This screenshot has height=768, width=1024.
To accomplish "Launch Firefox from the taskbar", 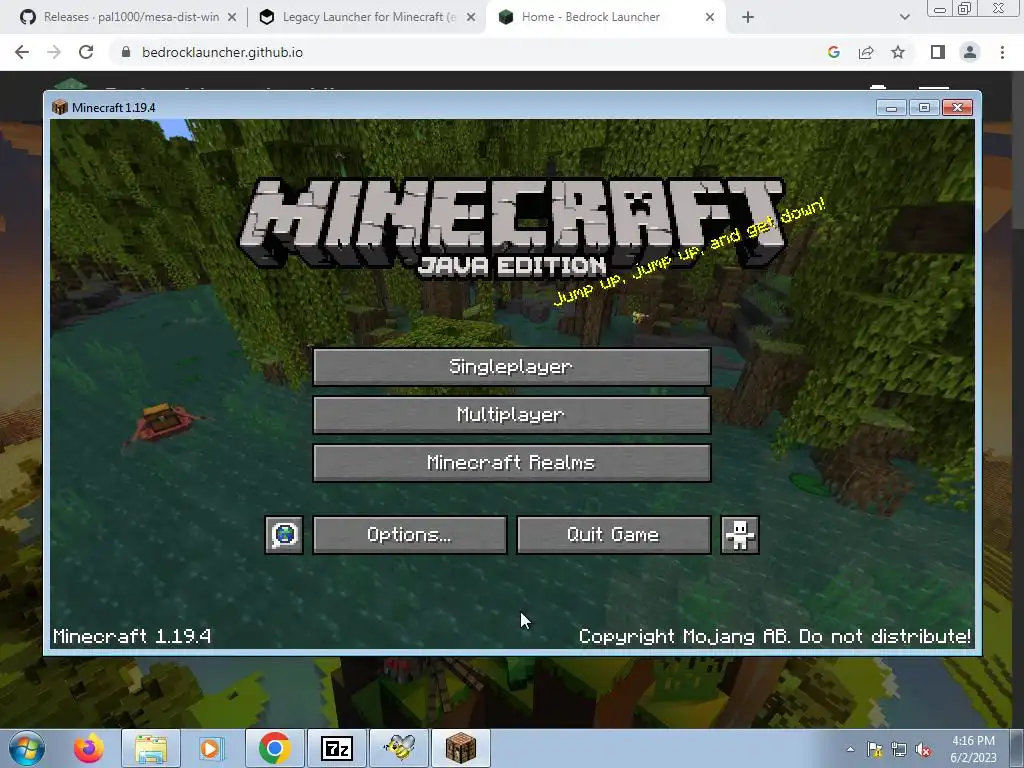I will [x=89, y=748].
